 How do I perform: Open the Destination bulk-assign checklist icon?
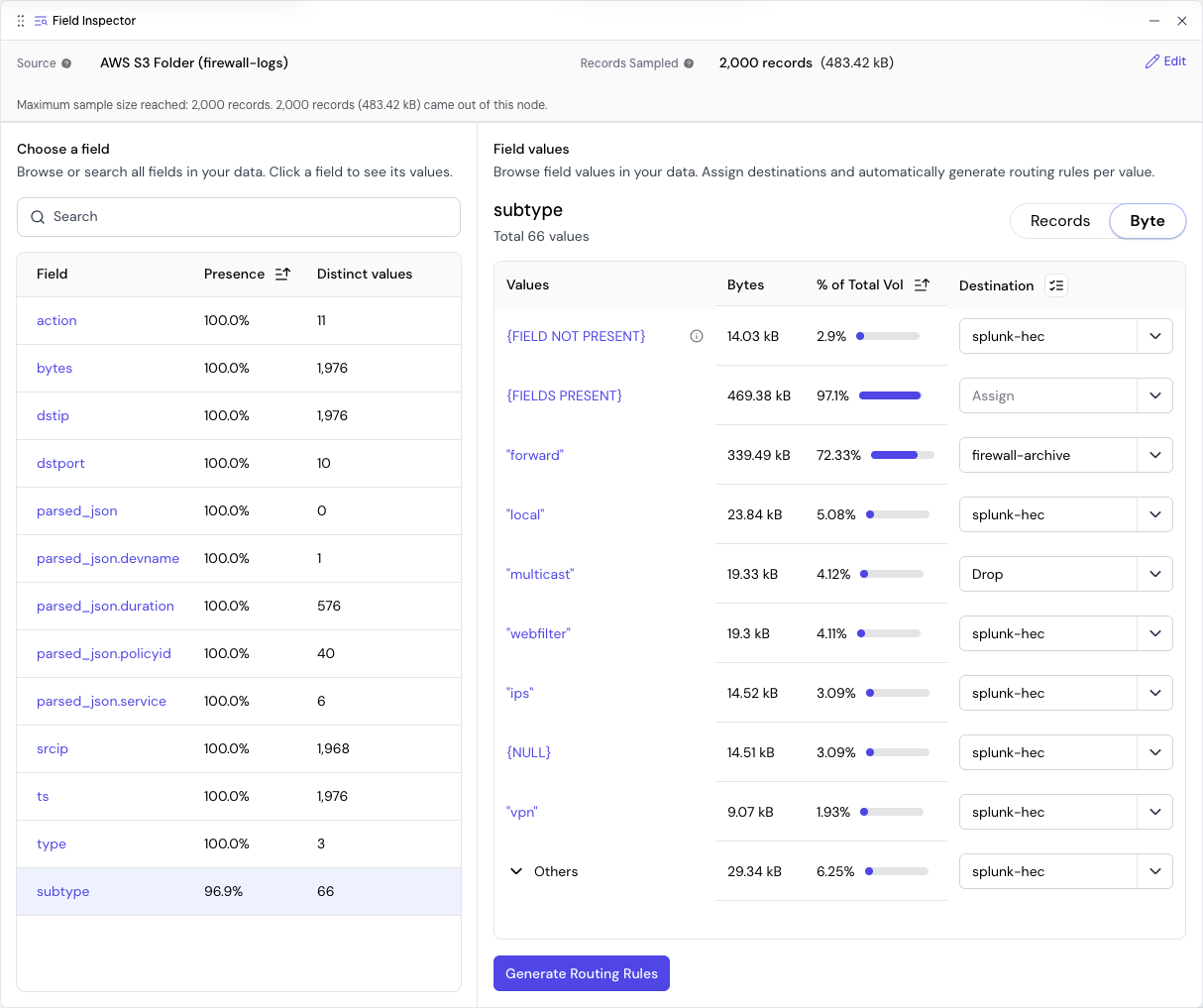point(1056,285)
